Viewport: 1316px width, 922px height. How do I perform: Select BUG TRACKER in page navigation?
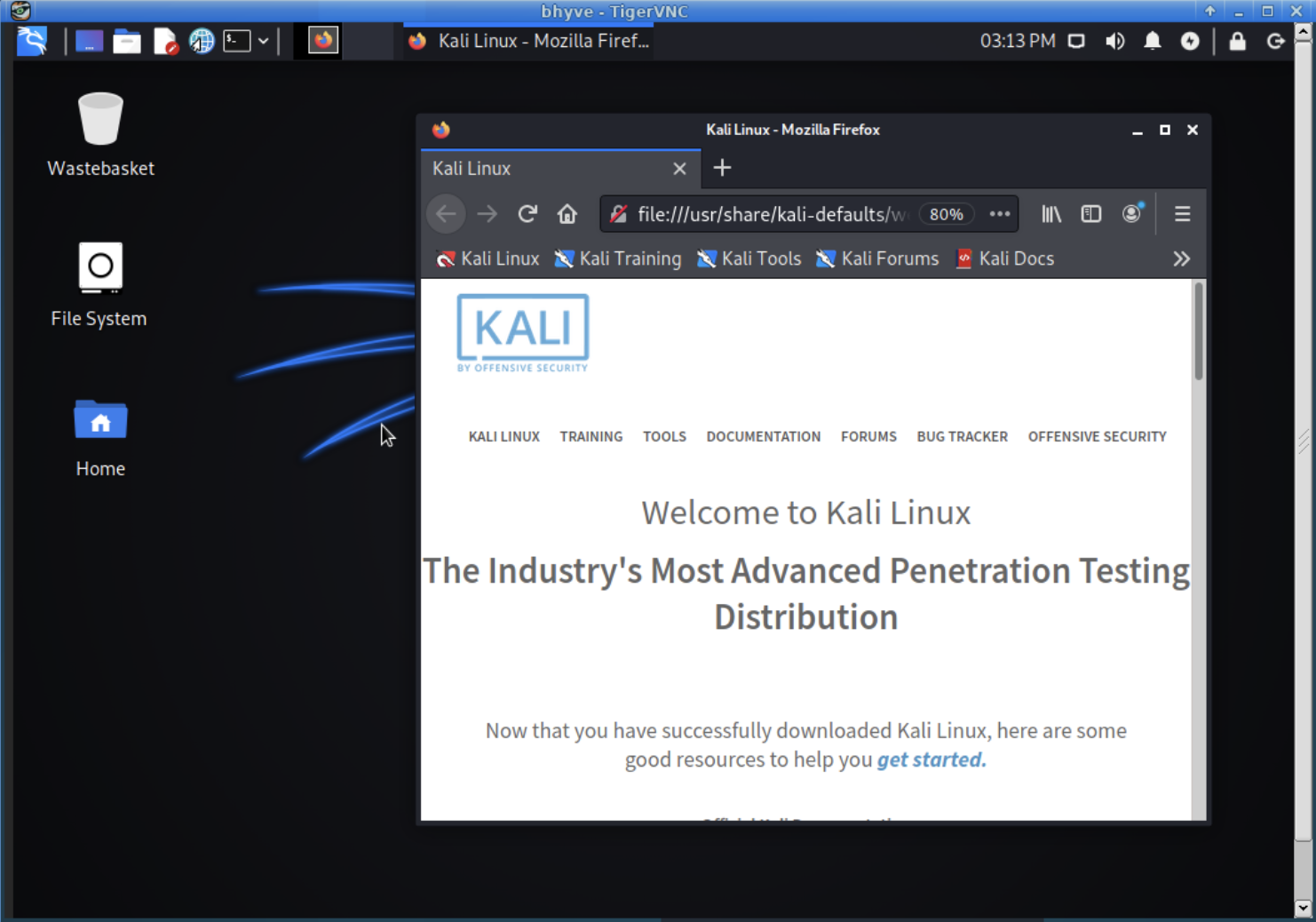pos(963,436)
